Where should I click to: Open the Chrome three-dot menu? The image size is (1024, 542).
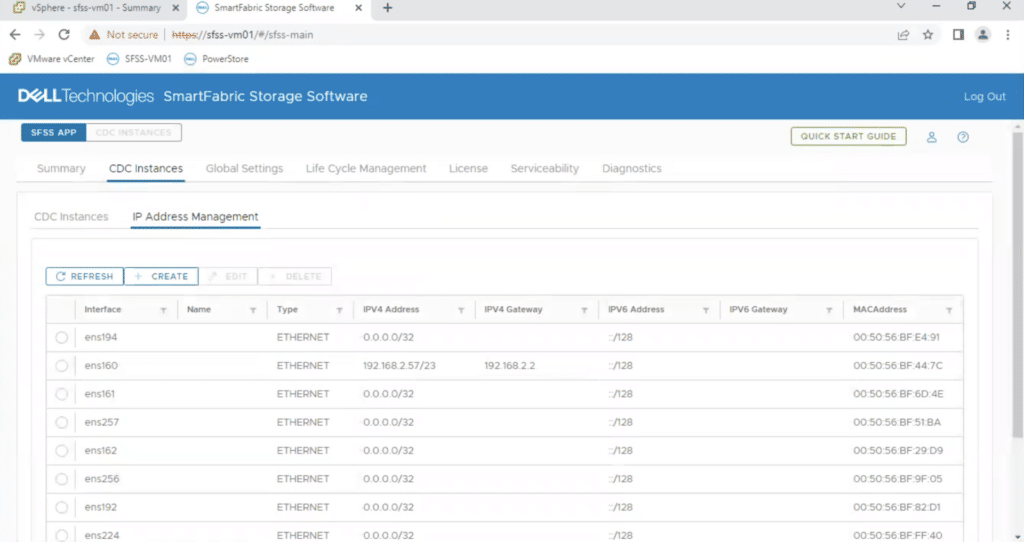[x=1008, y=35]
